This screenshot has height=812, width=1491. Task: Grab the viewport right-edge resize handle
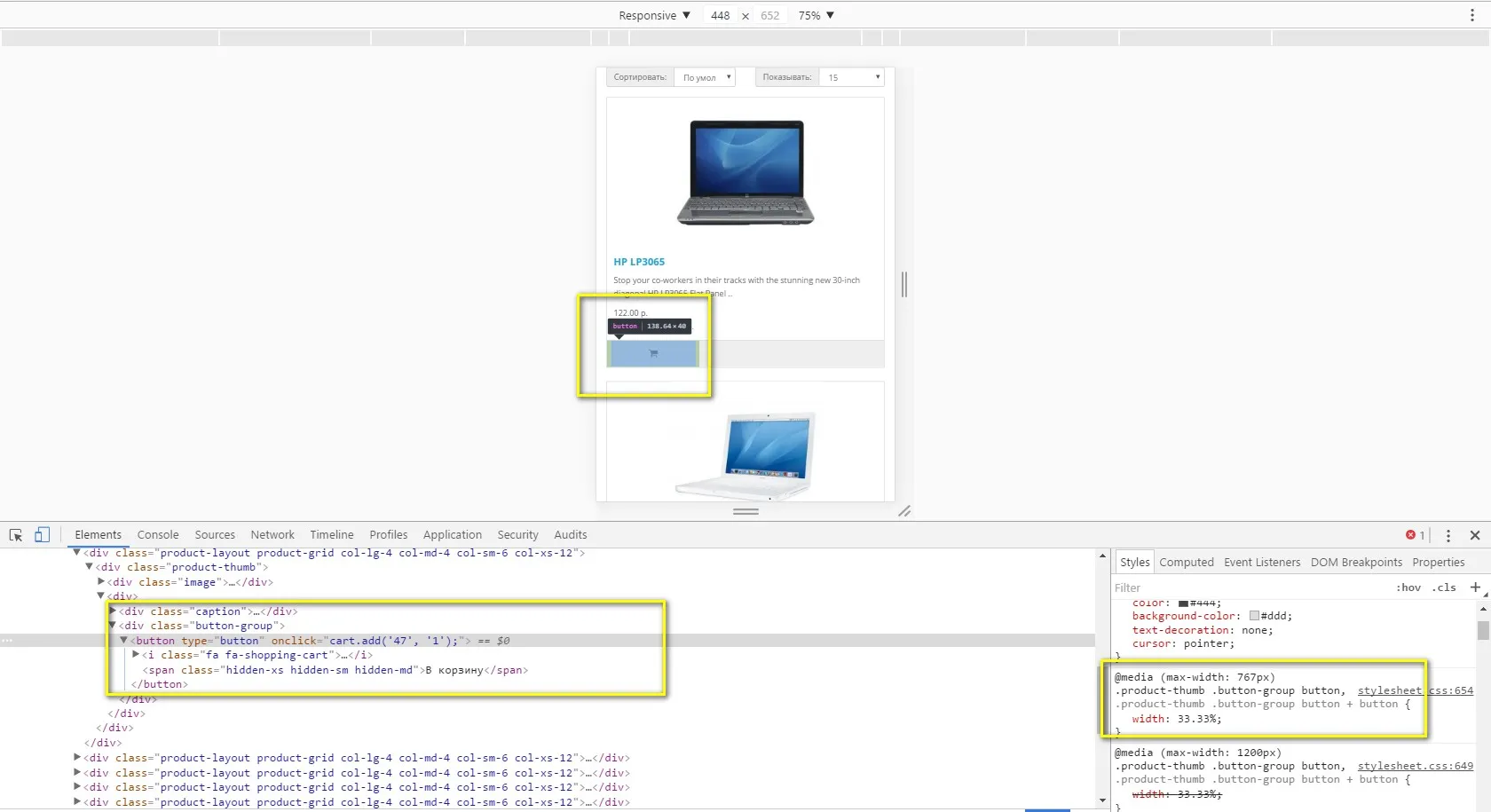pos(904,284)
